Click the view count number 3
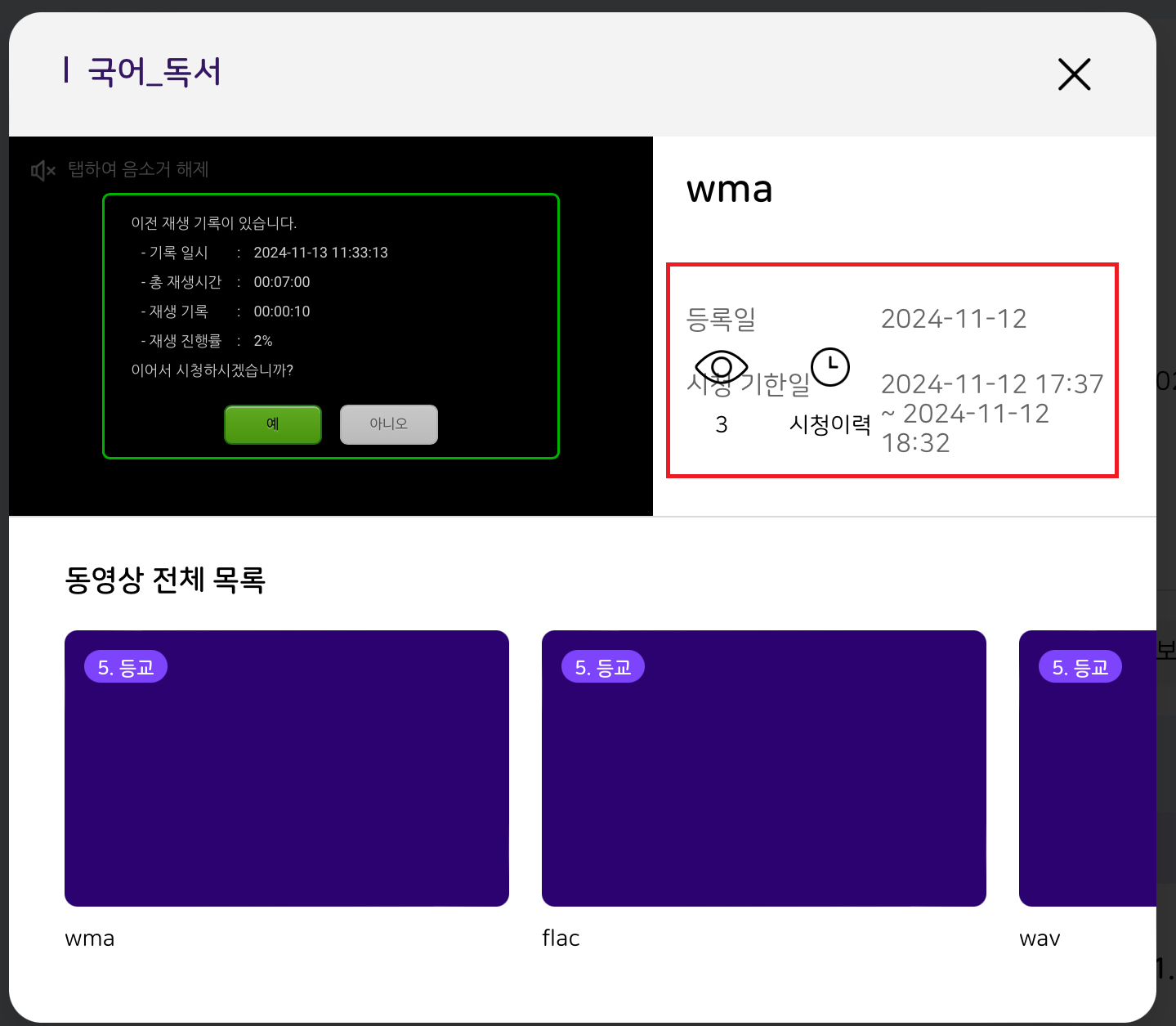This screenshot has width=1176, height=1026. (x=721, y=424)
